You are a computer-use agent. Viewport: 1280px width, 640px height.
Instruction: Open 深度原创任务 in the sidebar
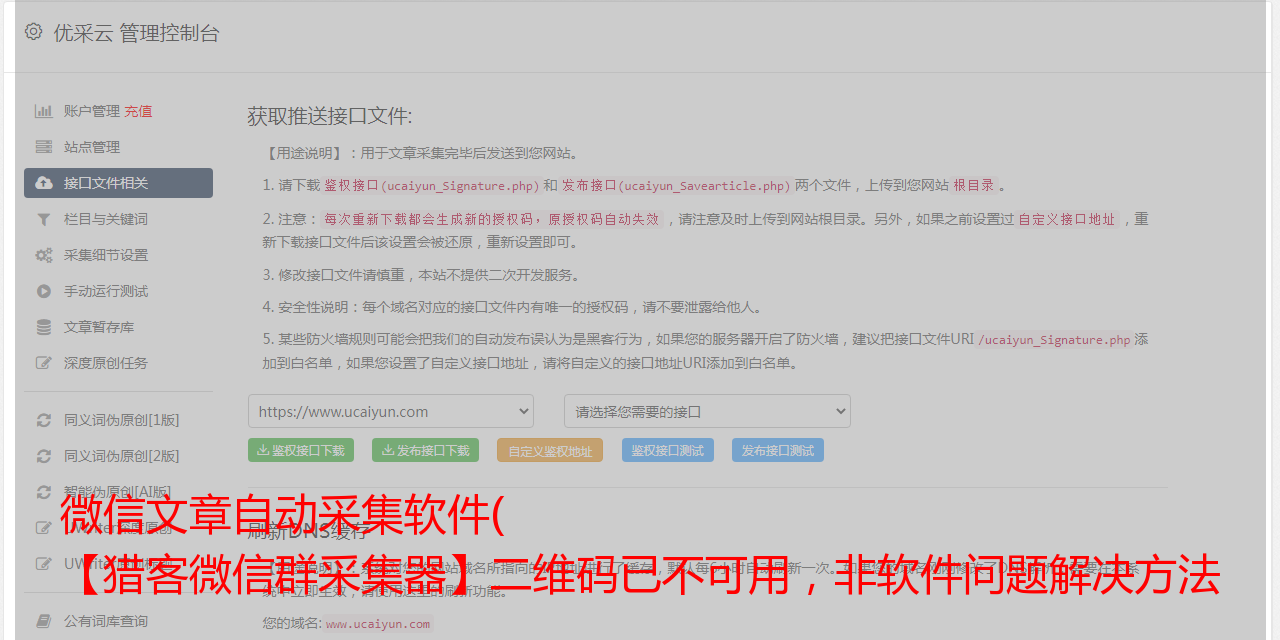(106, 363)
